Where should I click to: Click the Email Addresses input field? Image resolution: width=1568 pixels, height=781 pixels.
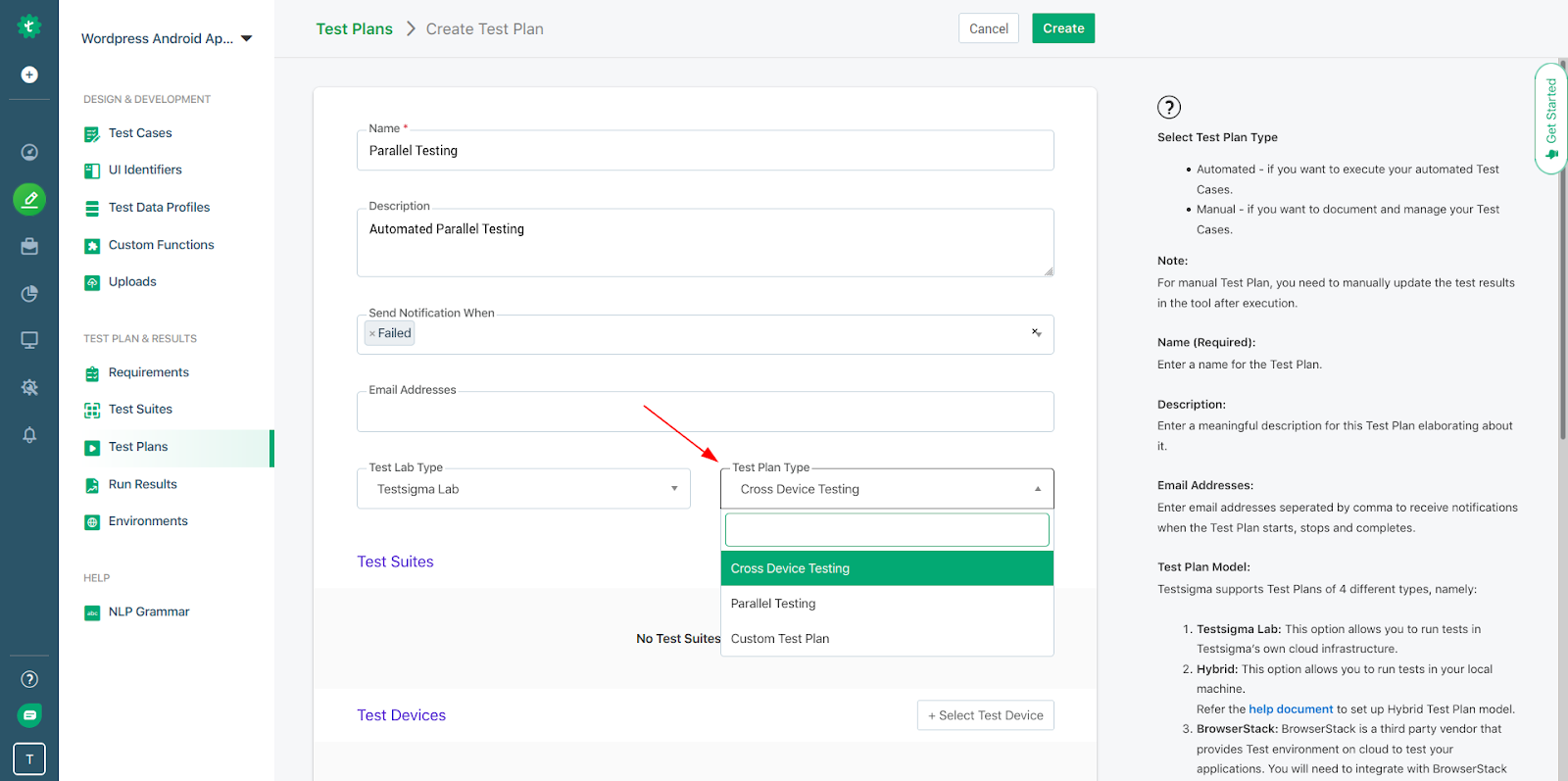705,413
